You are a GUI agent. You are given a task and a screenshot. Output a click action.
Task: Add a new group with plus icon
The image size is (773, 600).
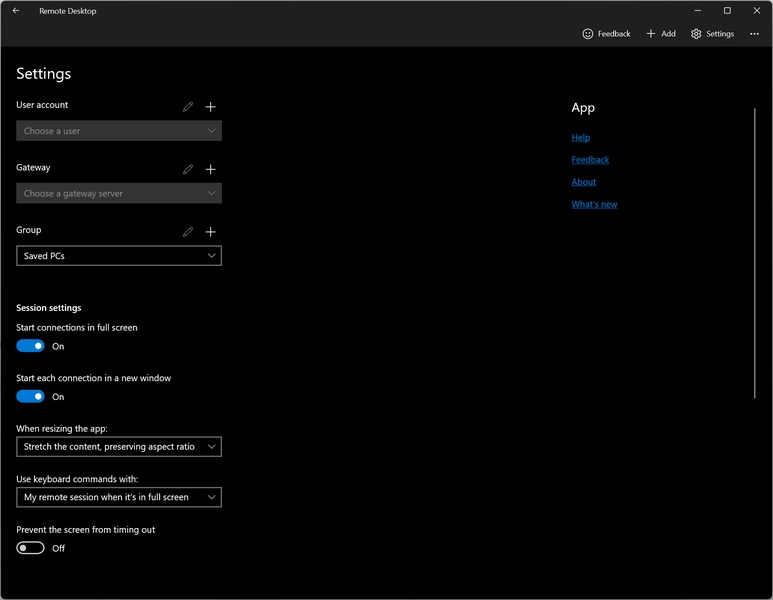(210, 232)
